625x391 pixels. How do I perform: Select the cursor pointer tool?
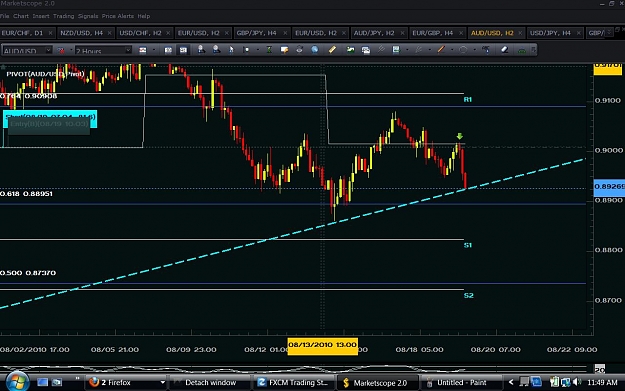pyautogui.click(x=231, y=50)
